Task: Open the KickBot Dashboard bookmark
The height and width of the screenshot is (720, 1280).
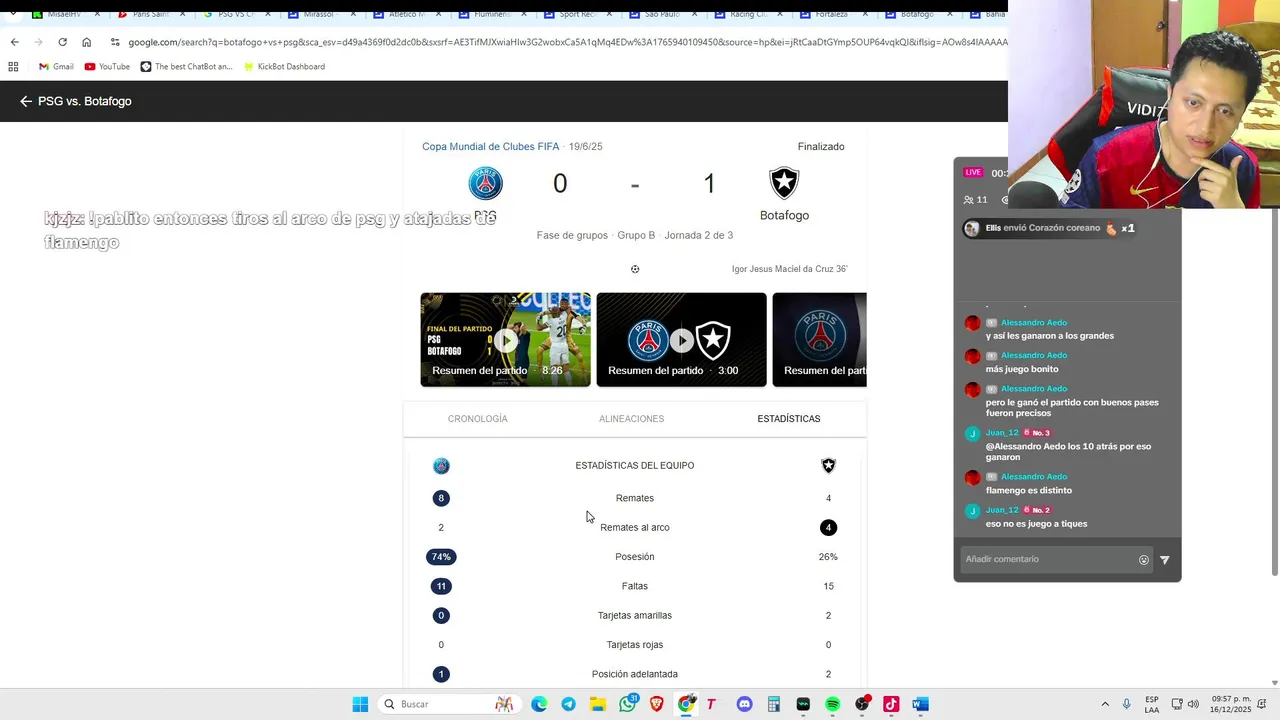Action: [283, 67]
